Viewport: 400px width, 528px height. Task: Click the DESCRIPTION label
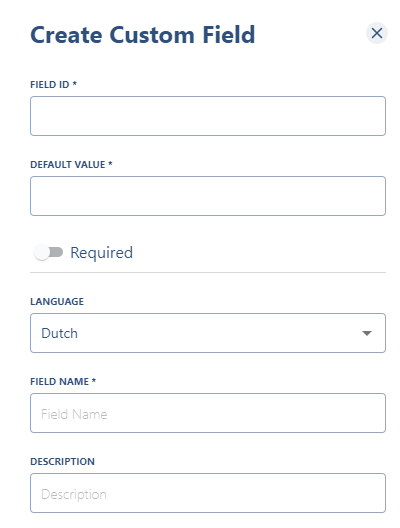pos(62,461)
